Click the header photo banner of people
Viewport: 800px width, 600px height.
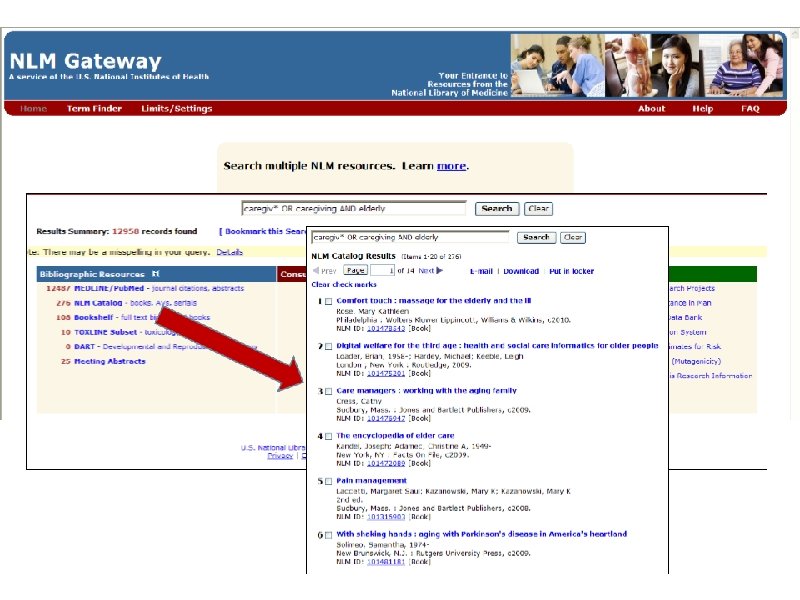pyautogui.click(x=647, y=65)
